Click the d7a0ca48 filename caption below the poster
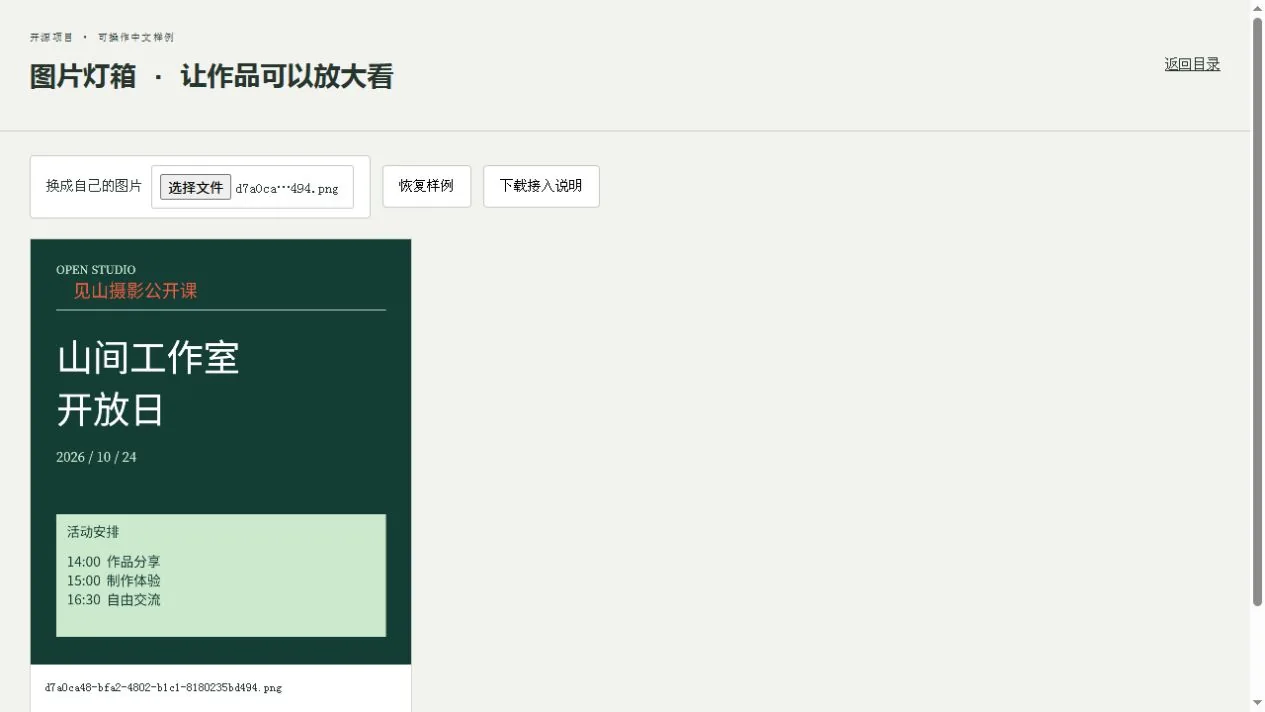Viewport: 1265px width, 712px height. 163,688
